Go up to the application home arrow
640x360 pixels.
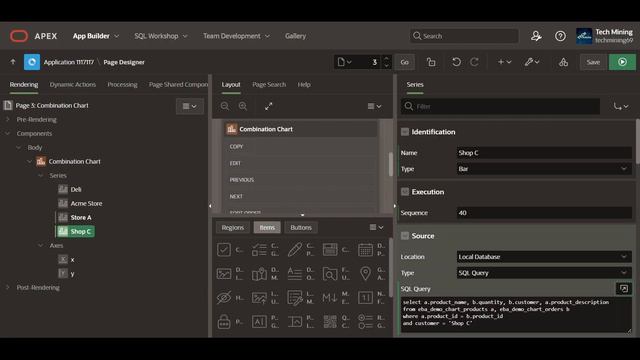13,62
